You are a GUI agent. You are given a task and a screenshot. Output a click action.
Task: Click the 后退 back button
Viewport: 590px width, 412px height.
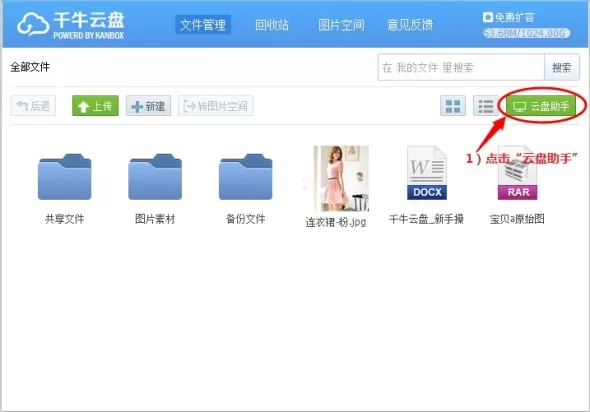[33, 106]
